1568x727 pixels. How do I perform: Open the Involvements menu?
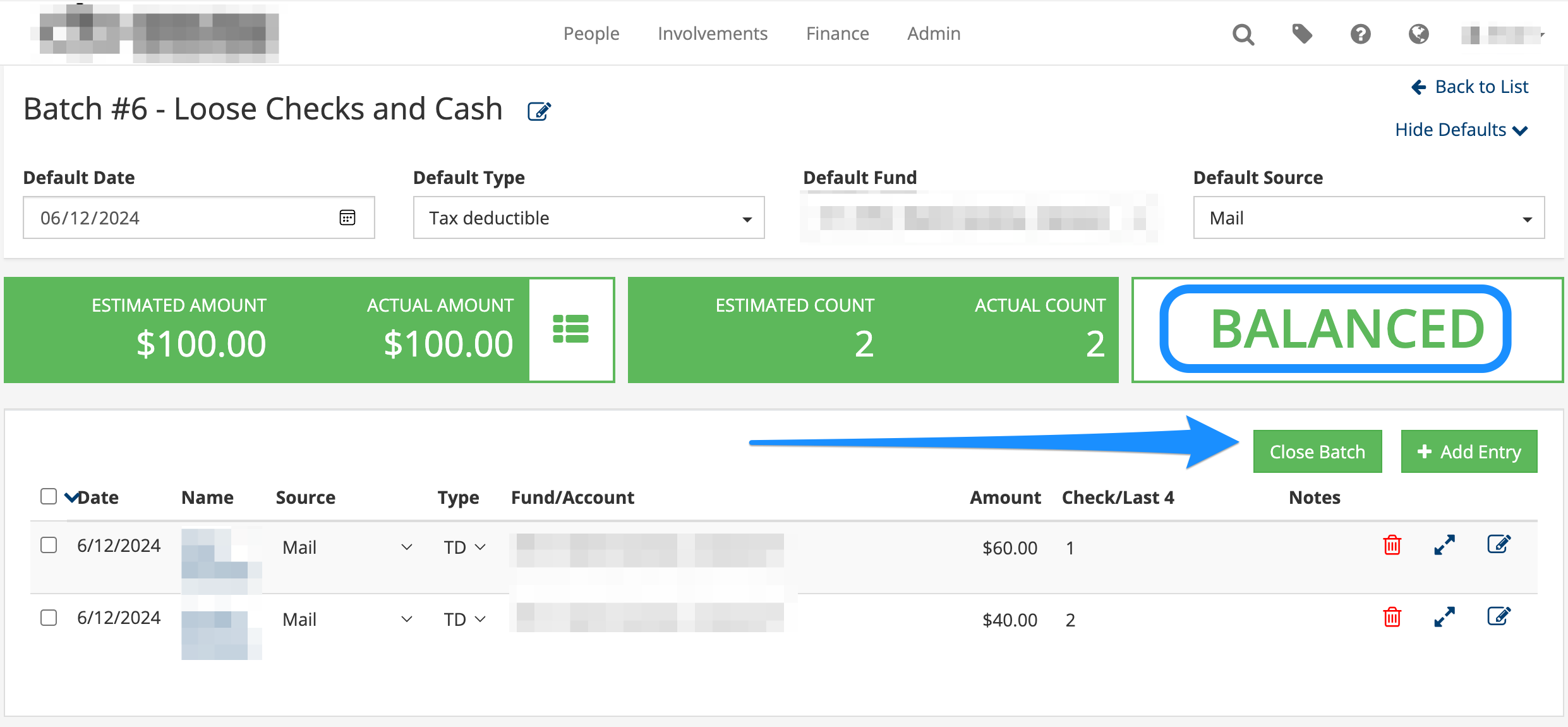pyautogui.click(x=713, y=34)
